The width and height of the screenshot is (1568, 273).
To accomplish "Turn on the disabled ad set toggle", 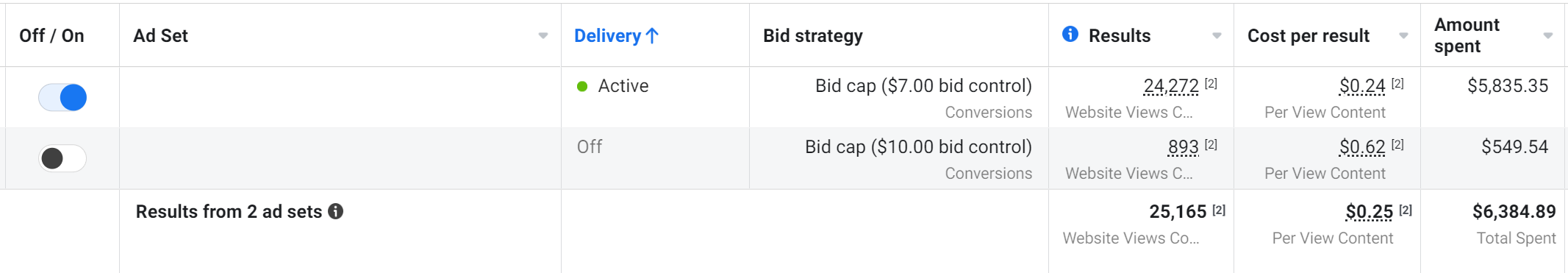I will (62, 158).
